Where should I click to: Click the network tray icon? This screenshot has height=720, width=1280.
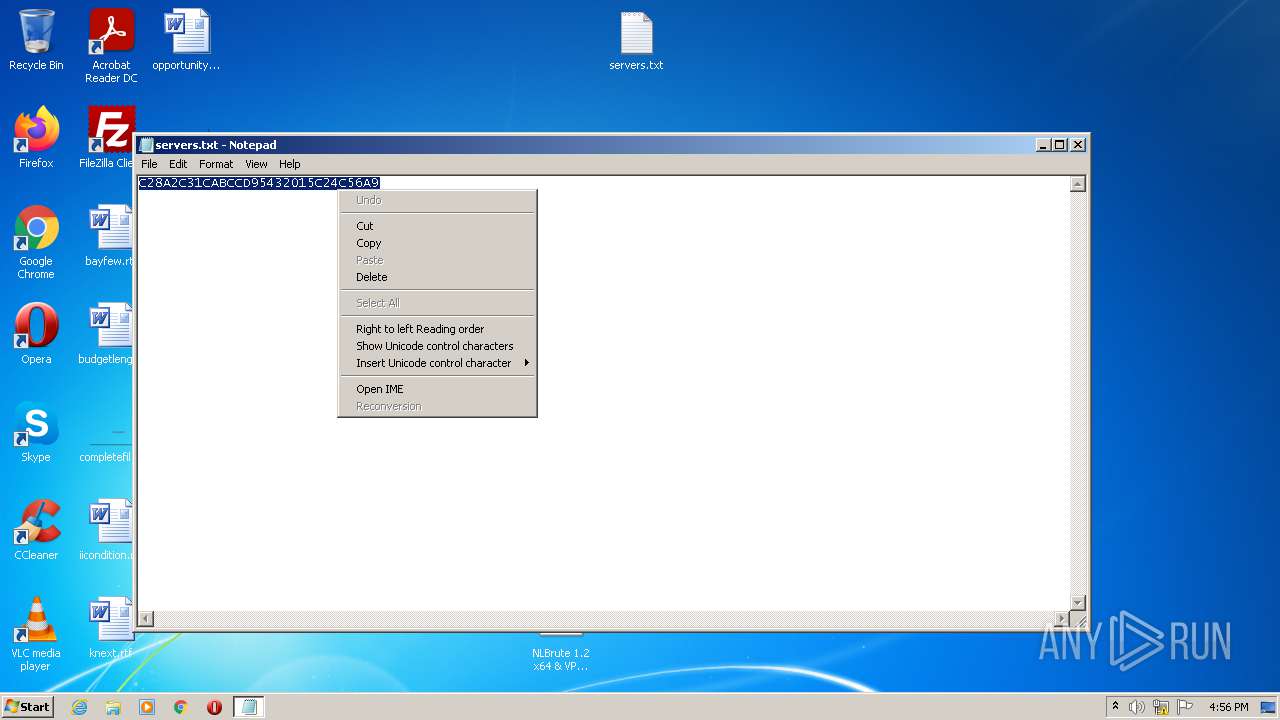click(1161, 707)
